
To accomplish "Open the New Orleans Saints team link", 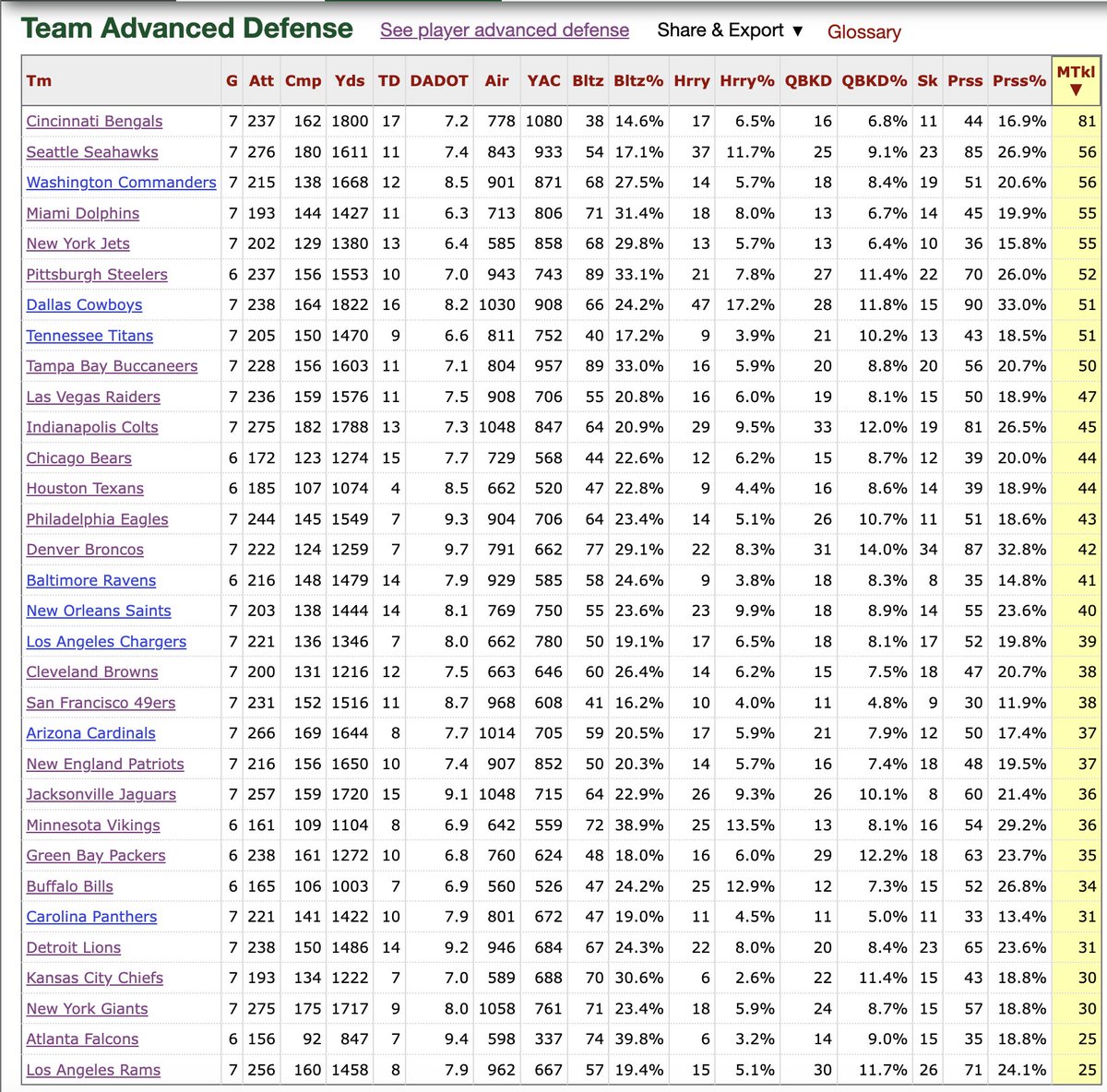I will [x=99, y=611].
